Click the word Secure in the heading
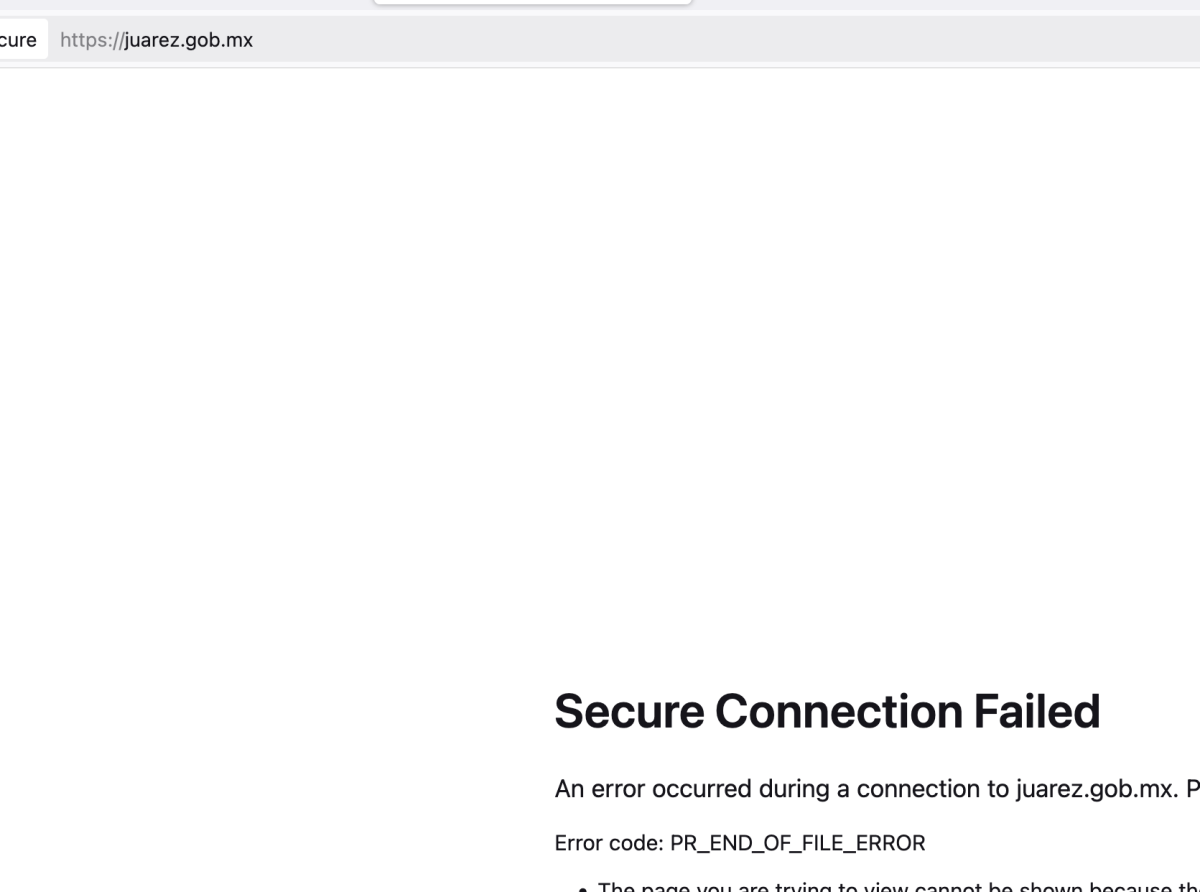Viewport: 1200px width, 892px height. click(x=629, y=711)
